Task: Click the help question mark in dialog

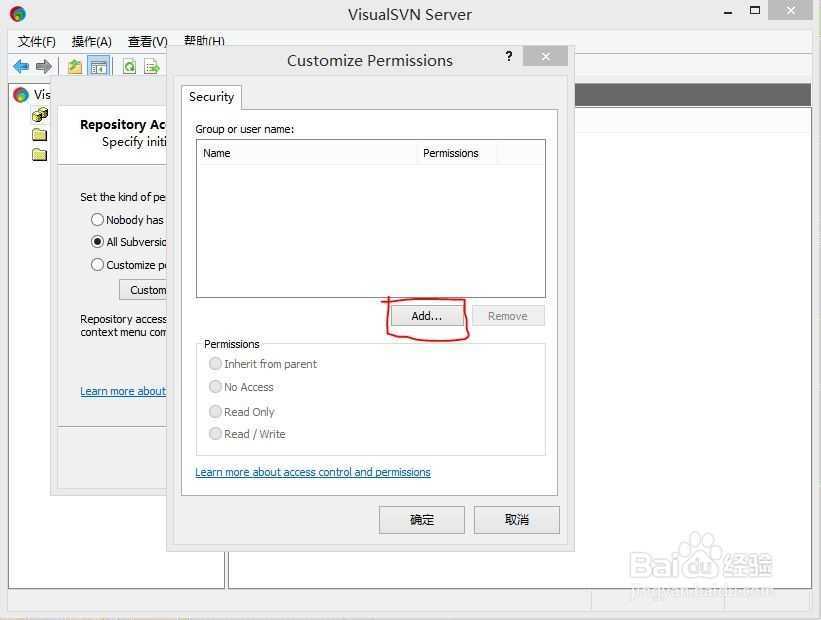Action: pos(508,57)
